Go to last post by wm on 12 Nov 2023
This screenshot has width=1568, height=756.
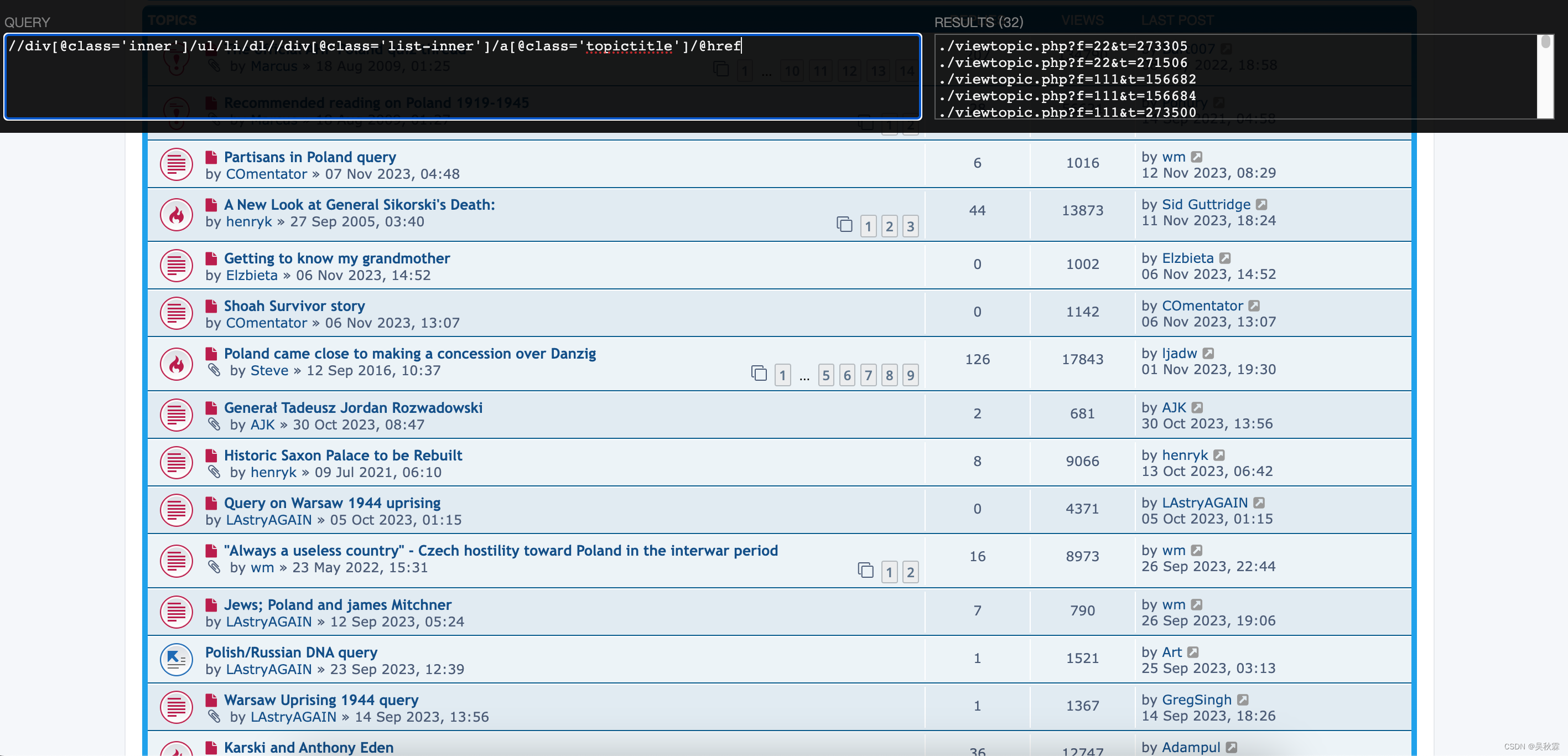(1197, 157)
